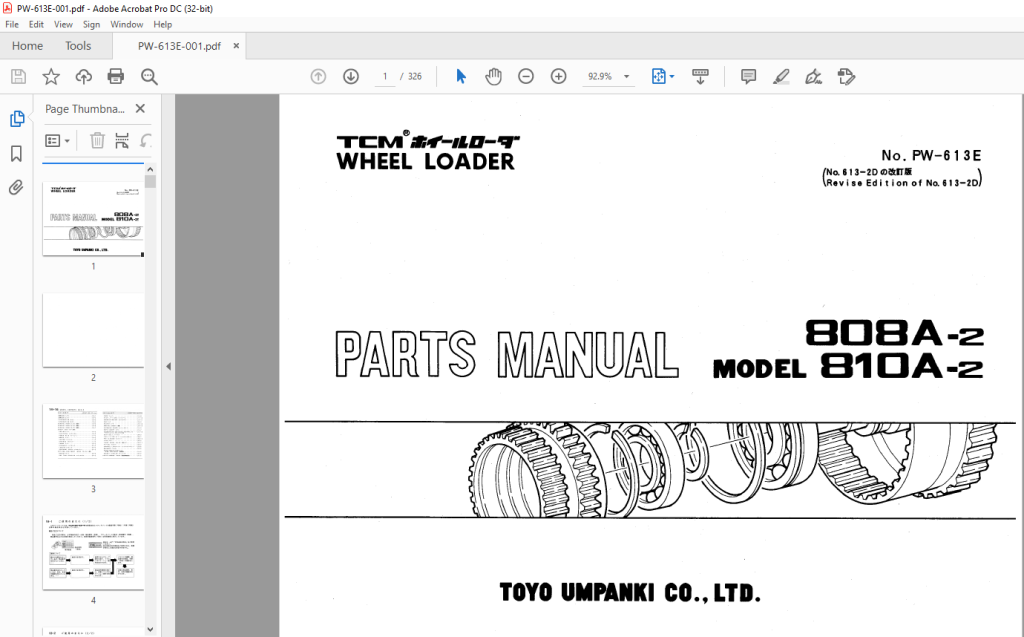
Task: Open the zoom level dropdown arrow
Action: point(626,76)
